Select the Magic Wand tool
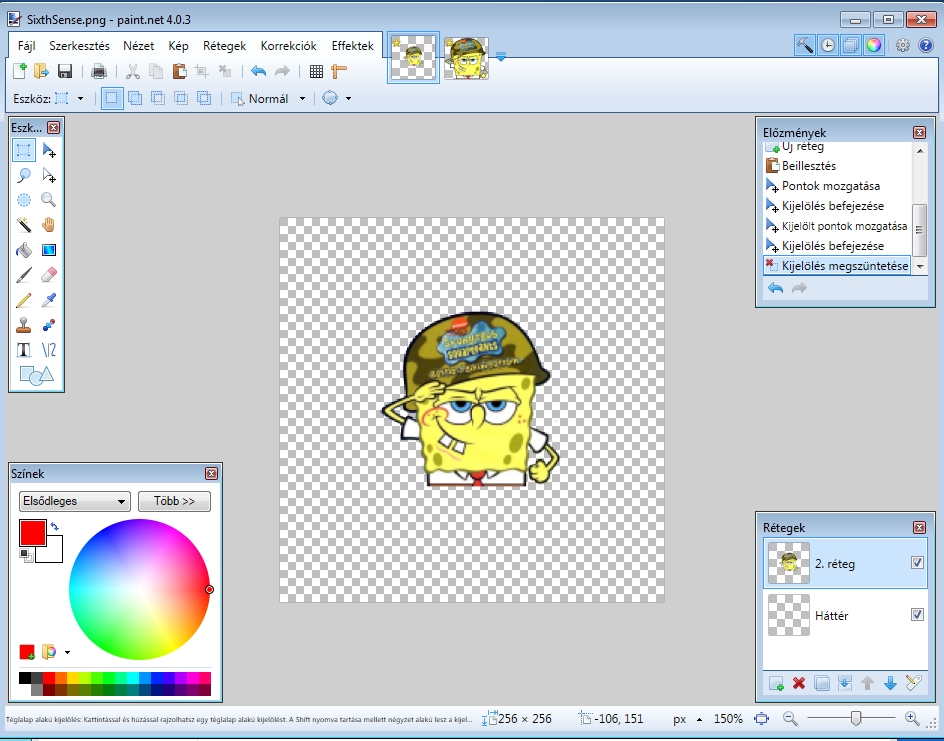 (23, 225)
